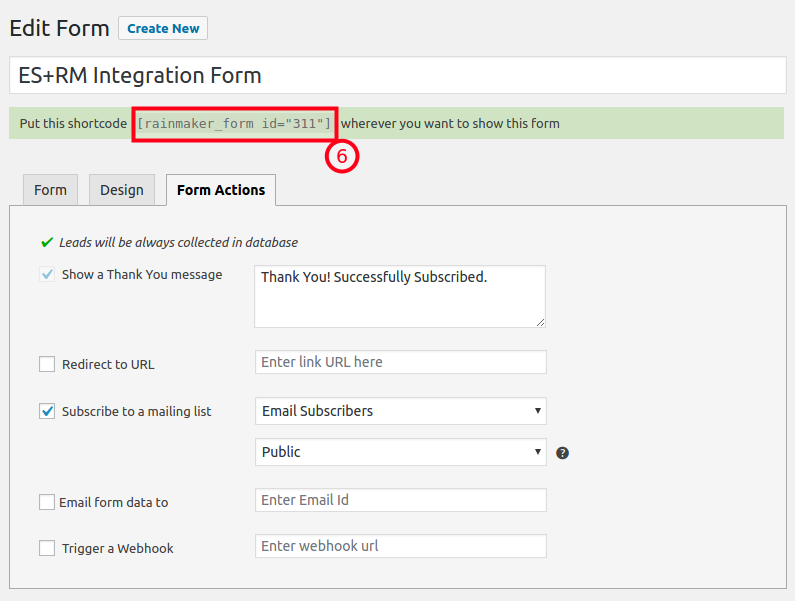The width and height of the screenshot is (795, 601).
Task: Click the red circled number 6 marker
Action: [341, 156]
